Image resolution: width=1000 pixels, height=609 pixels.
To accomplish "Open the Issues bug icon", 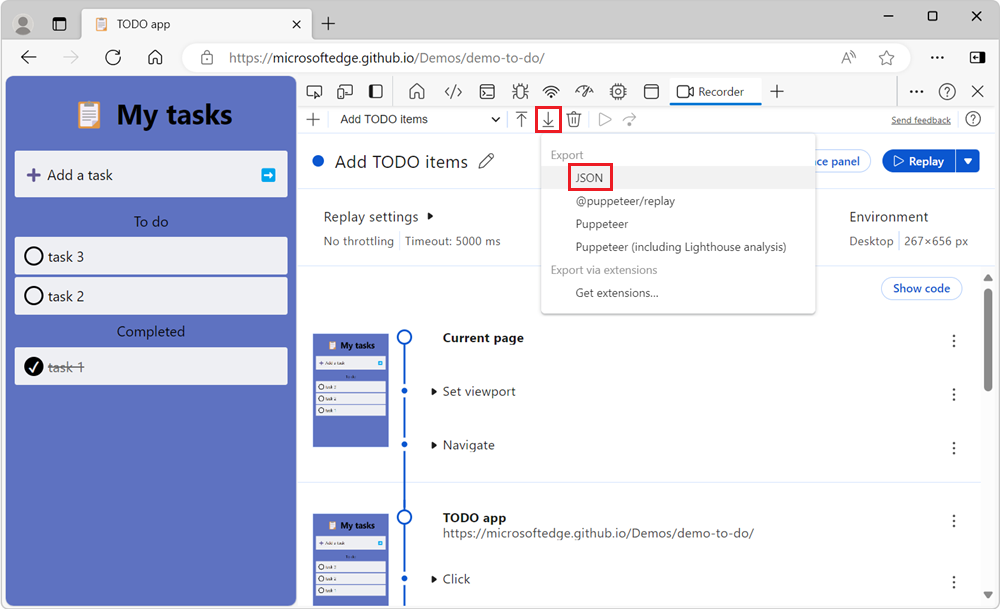I will [519, 91].
